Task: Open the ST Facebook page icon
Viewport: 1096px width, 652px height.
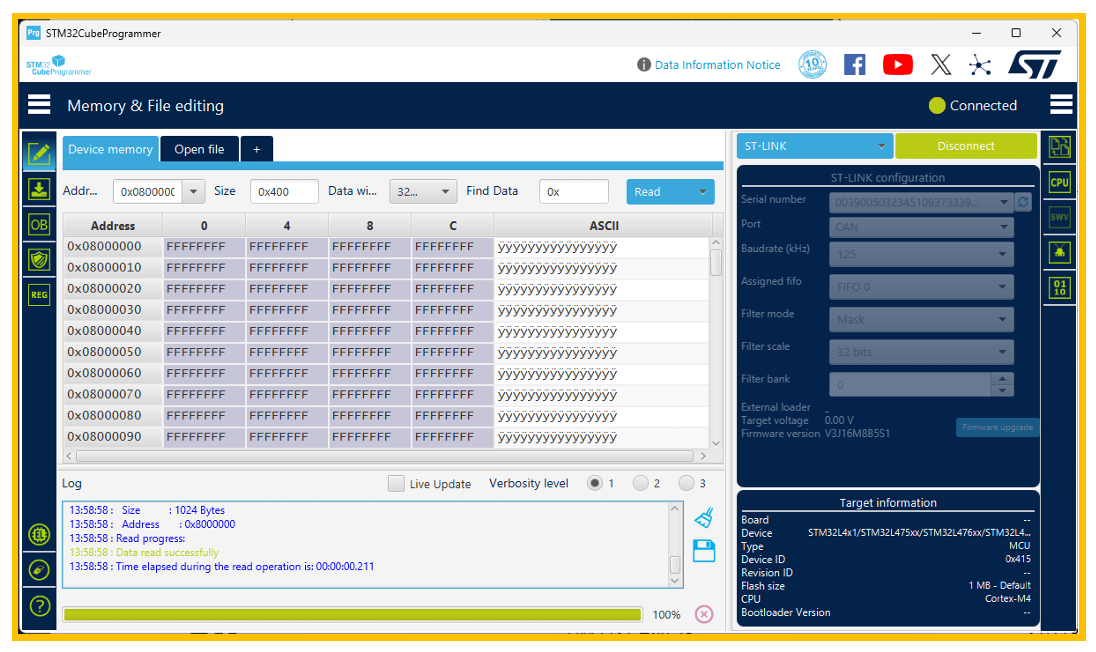Action: (854, 65)
